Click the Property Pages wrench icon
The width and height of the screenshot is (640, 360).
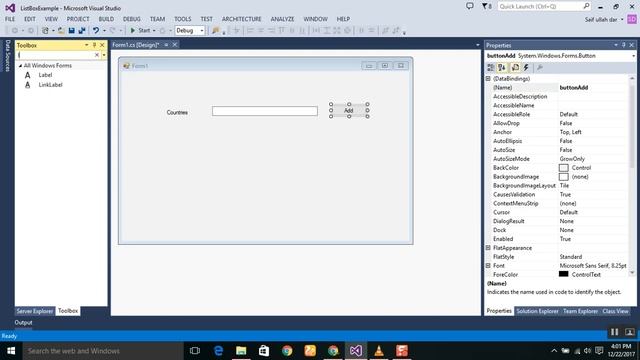tap(540, 68)
